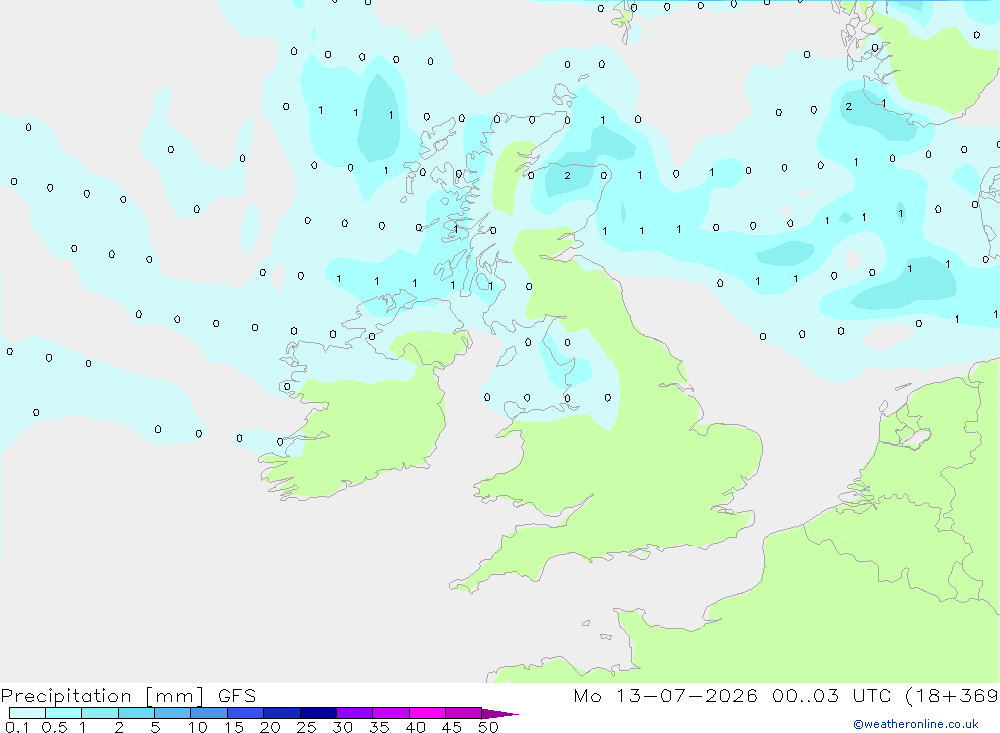The image size is (1000, 733).
Task: Click the "0.5" legend scale label
Action: pos(54,727)
